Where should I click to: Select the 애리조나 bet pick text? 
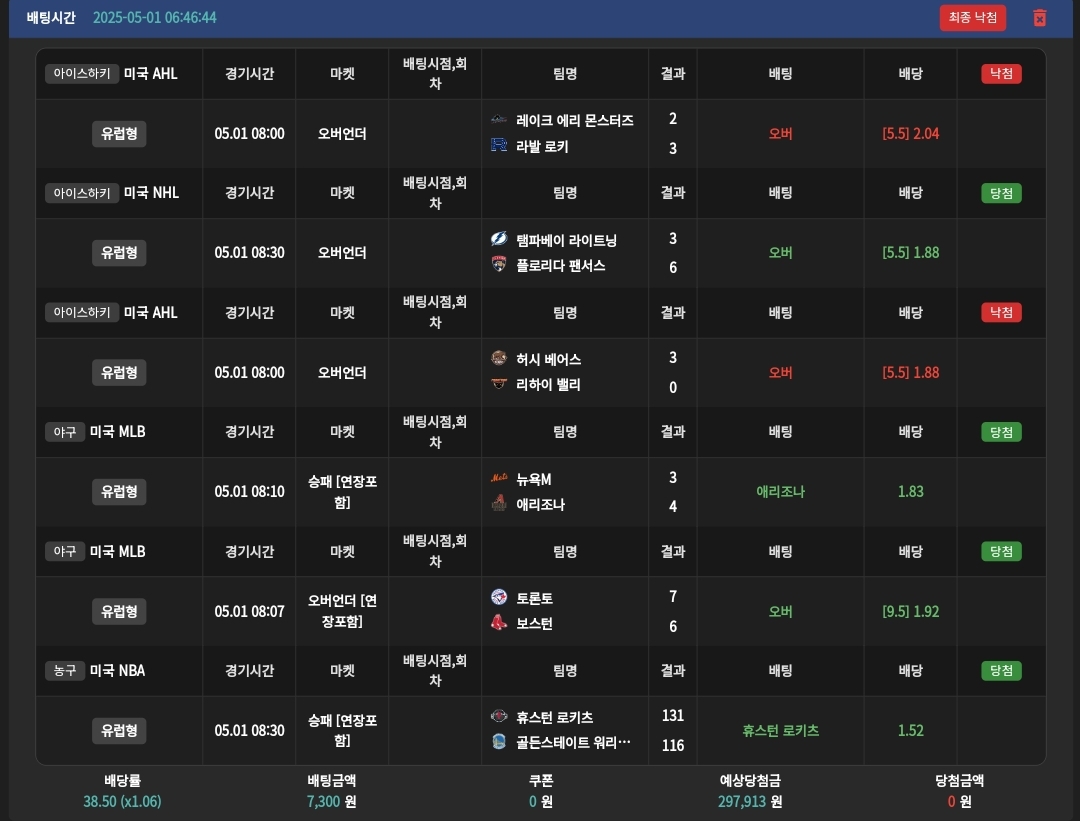coord(780,492)
